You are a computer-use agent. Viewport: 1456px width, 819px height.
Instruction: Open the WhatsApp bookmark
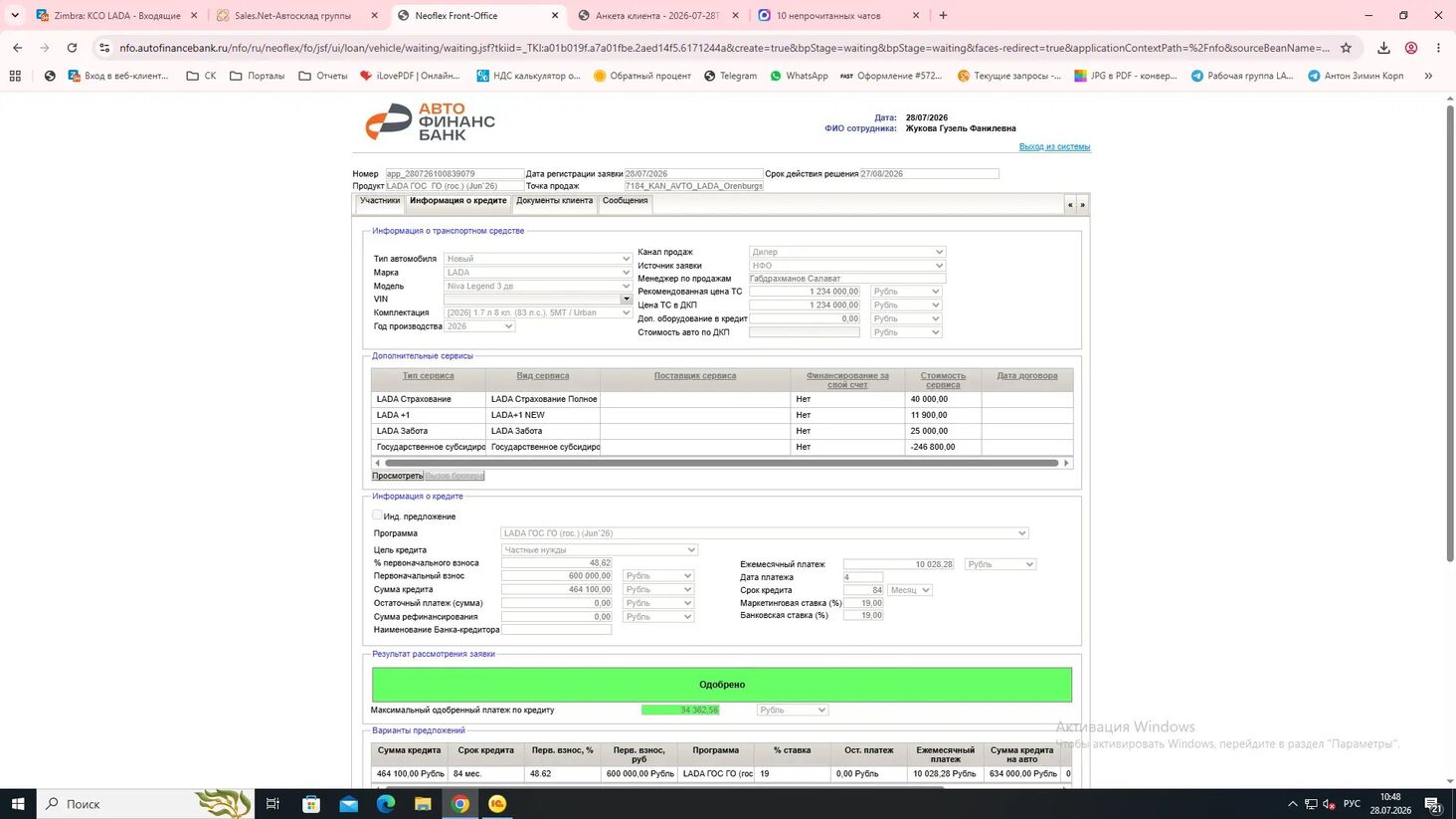(x=799, y=76)
